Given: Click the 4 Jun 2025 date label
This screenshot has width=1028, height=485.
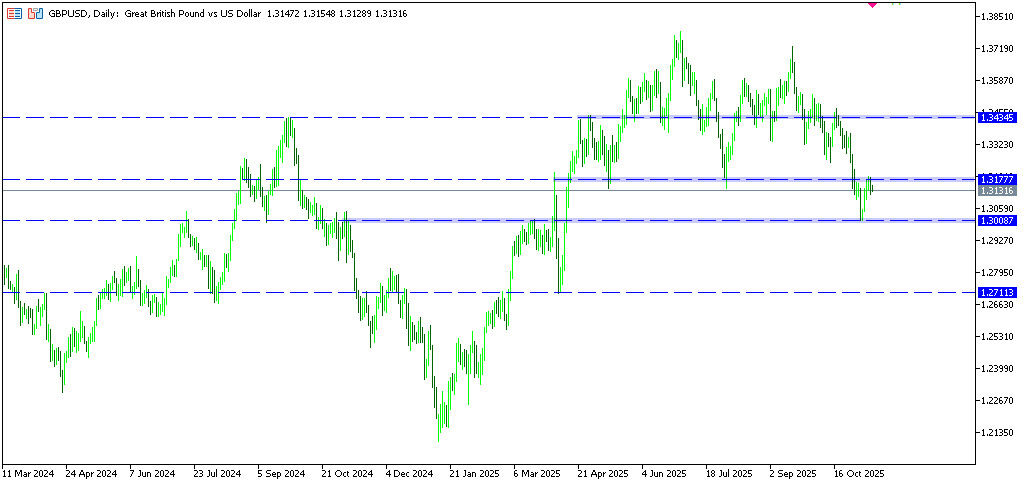Looking at the screenshot, I should (664, 473).
